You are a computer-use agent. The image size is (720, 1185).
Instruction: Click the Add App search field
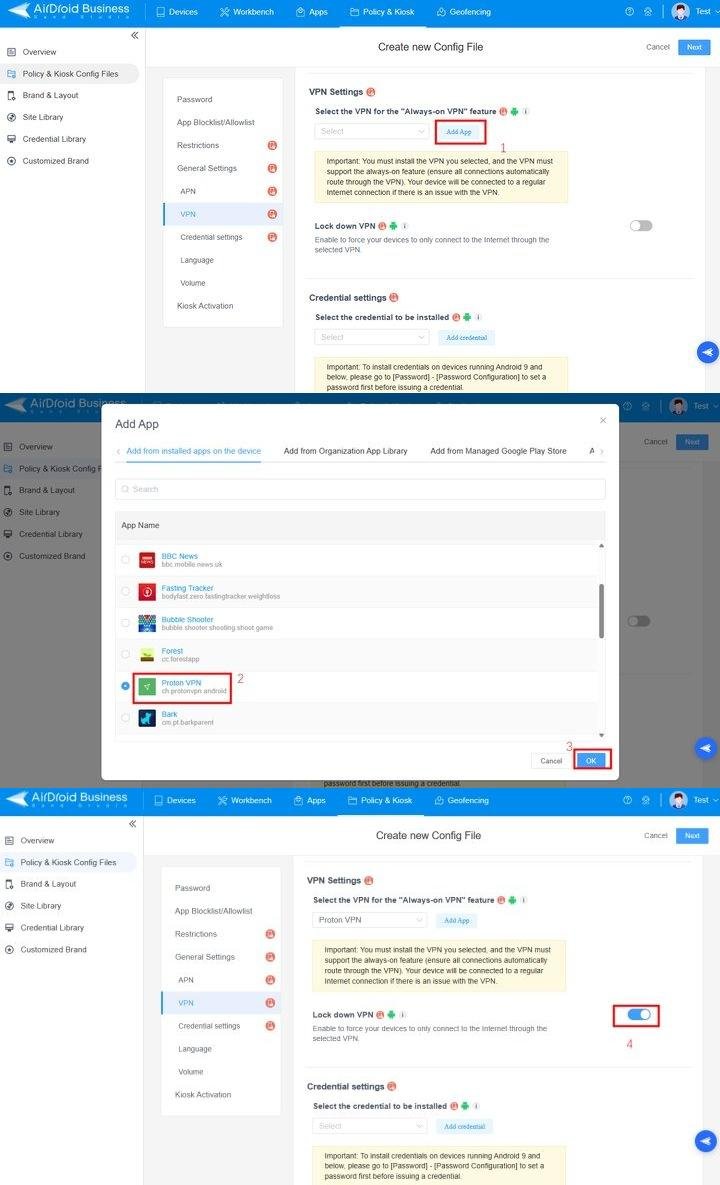360,490
